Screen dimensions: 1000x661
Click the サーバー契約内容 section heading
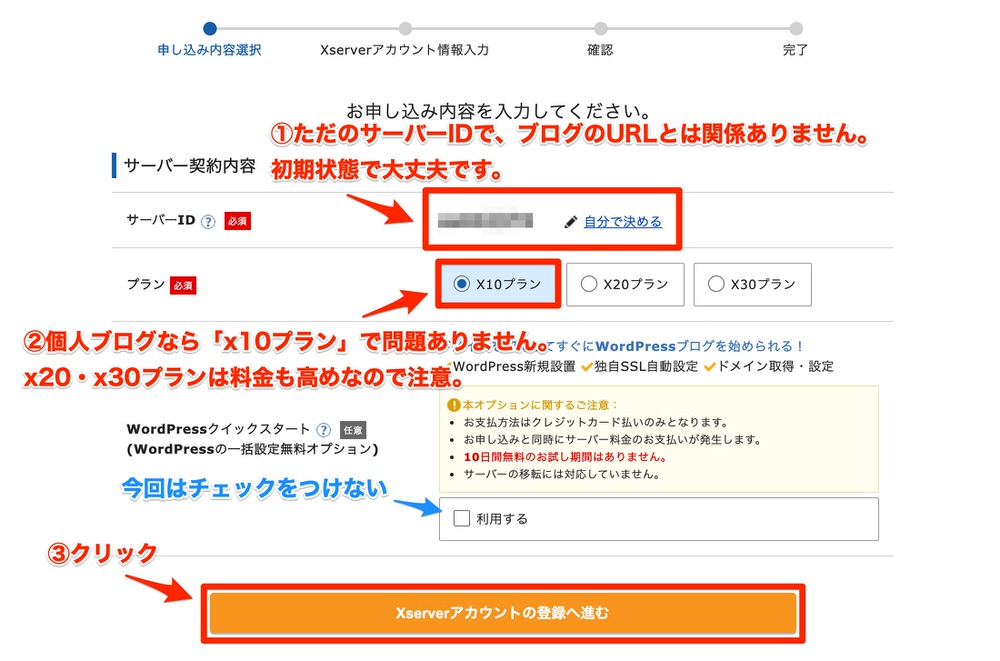190,166
